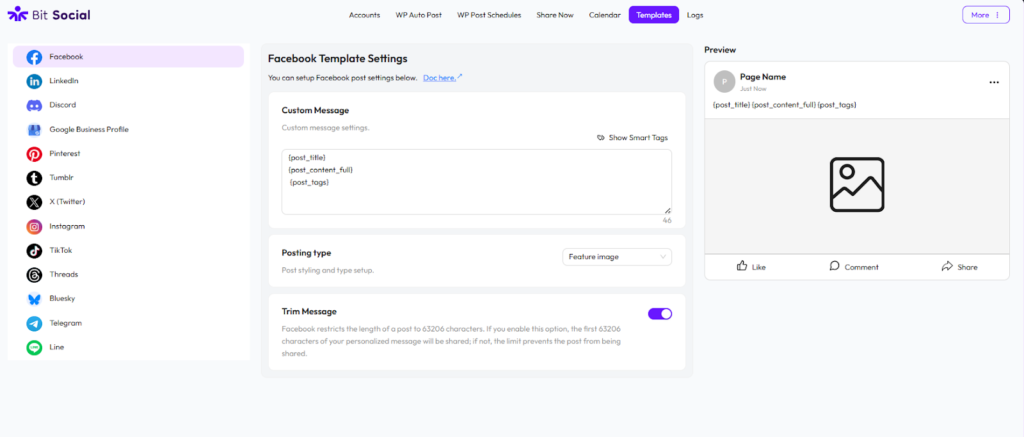Select the Pinterest platform icon
Viewport: 1024px width, 437px height.
click(x=34, y=154)
